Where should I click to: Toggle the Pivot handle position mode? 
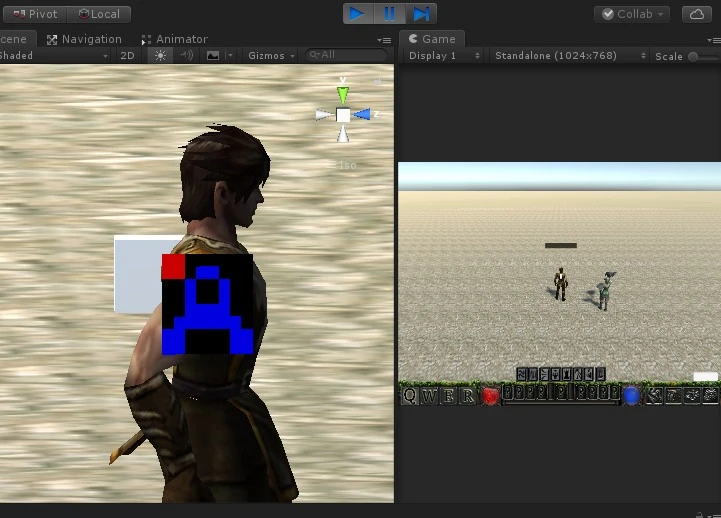[x=35, y=14]
